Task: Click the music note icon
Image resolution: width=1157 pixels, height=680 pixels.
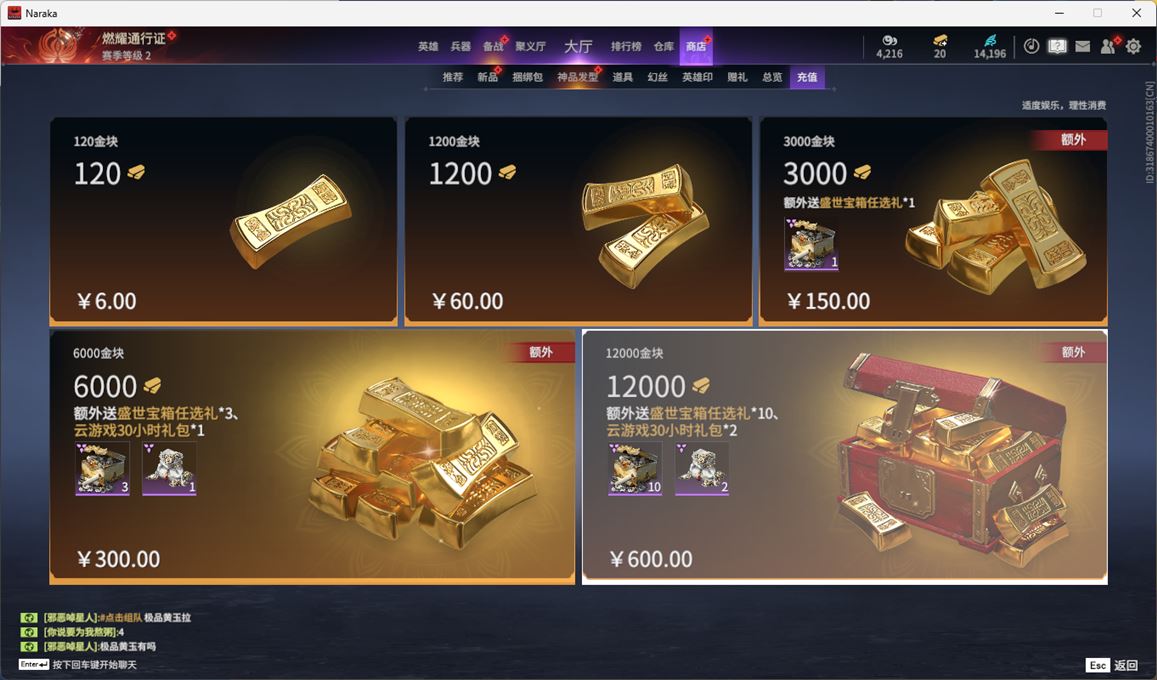Action: [x=1032, y=46]
